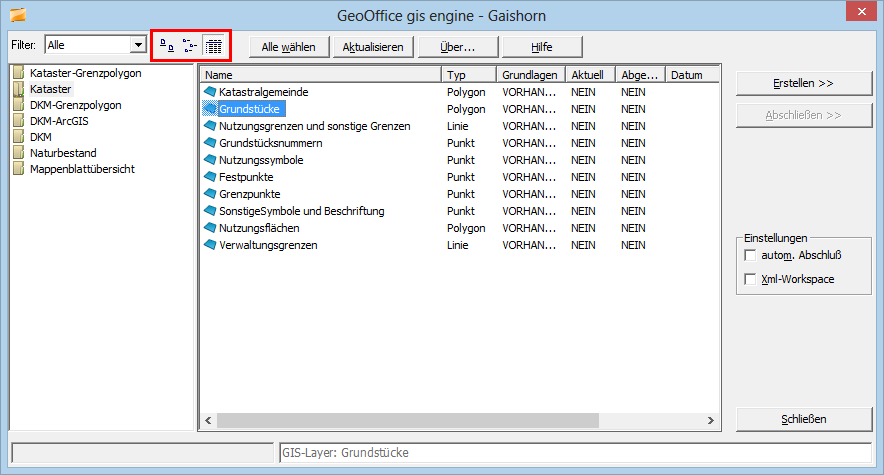Click the Nutzungsgrenzen layer icon
The height and width of the screenshot is (475, 884).
coord(210,125)
